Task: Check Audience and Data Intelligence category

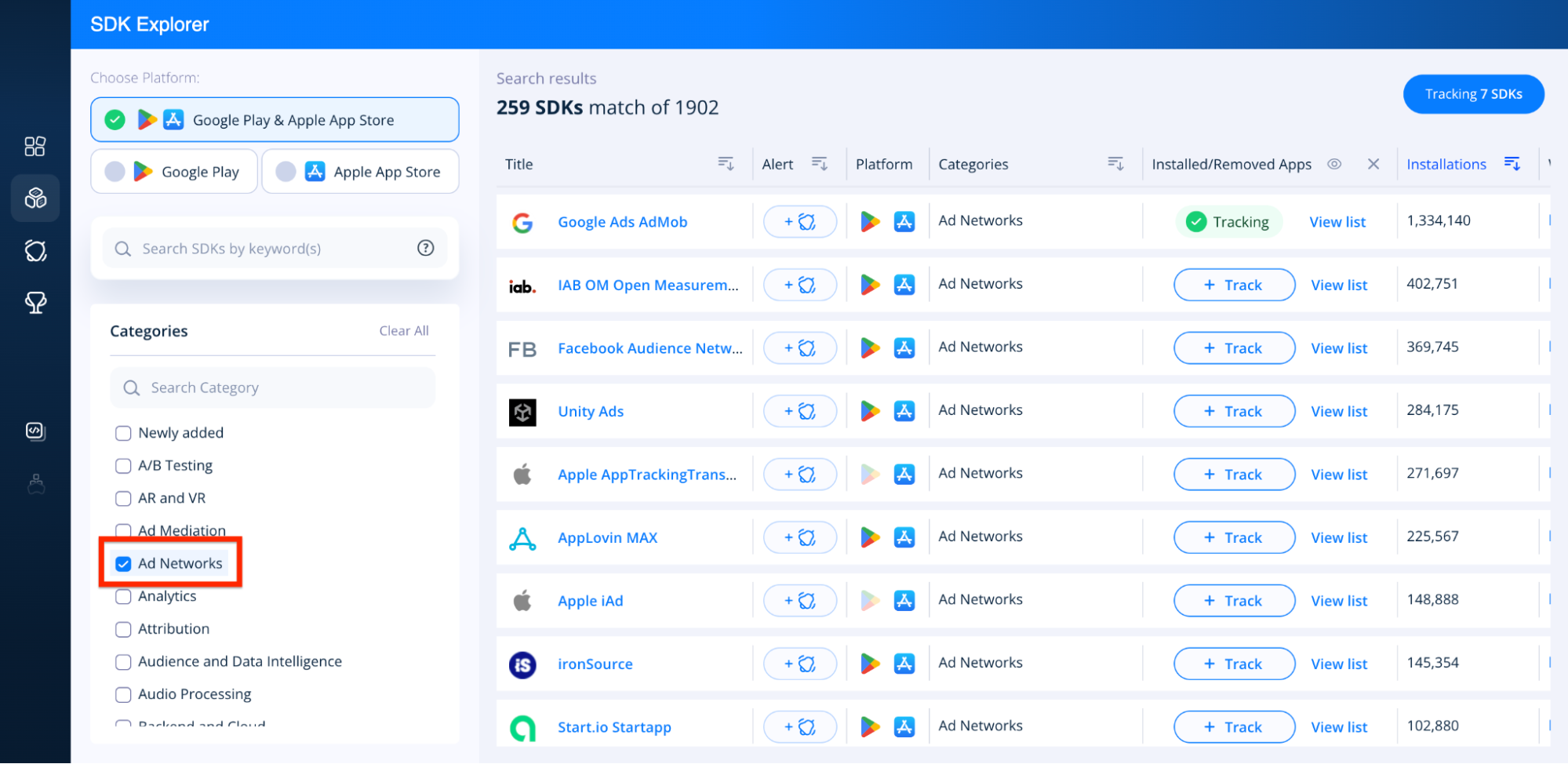Action: [x=123, y=662]
